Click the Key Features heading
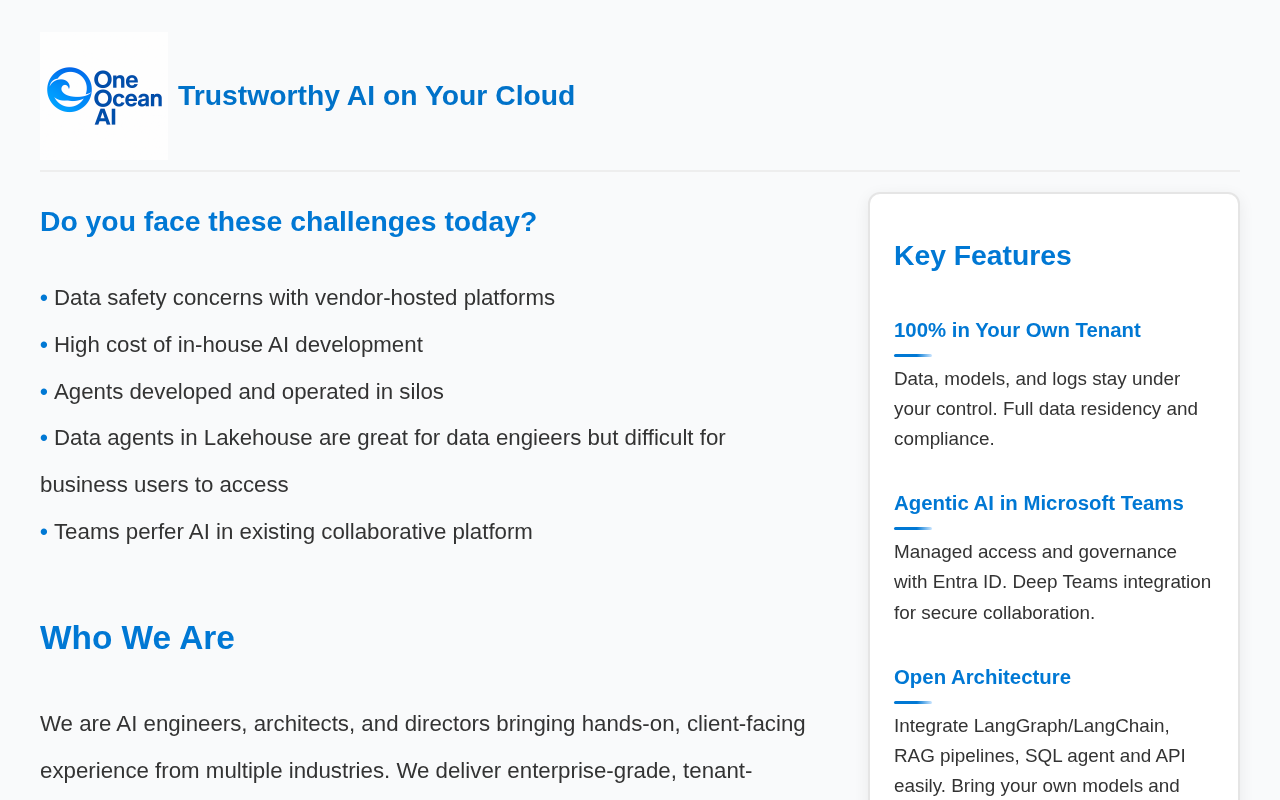Viewport: 1280px width, 800px height. tap(982, 256)
